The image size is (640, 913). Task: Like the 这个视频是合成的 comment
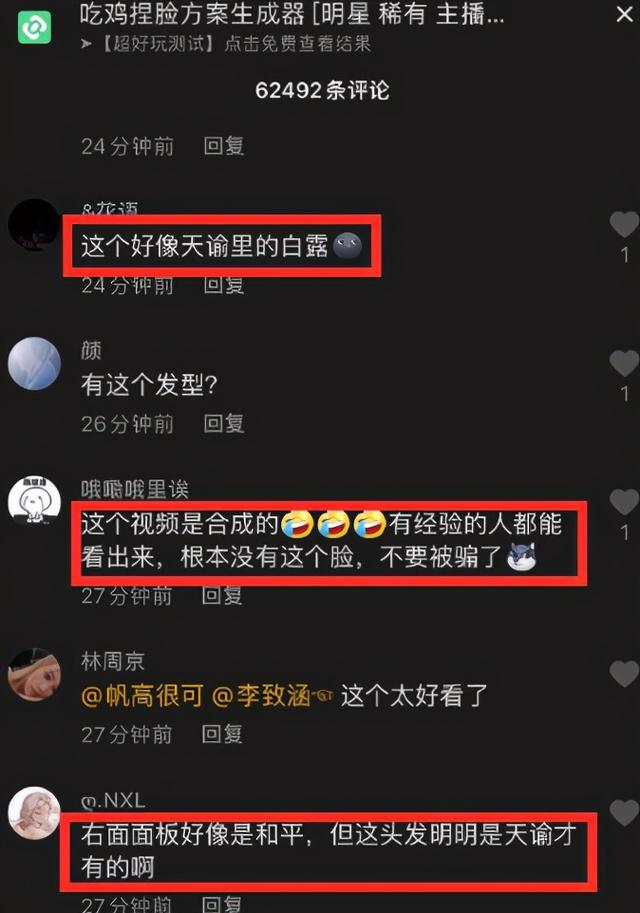click(624, 502)
